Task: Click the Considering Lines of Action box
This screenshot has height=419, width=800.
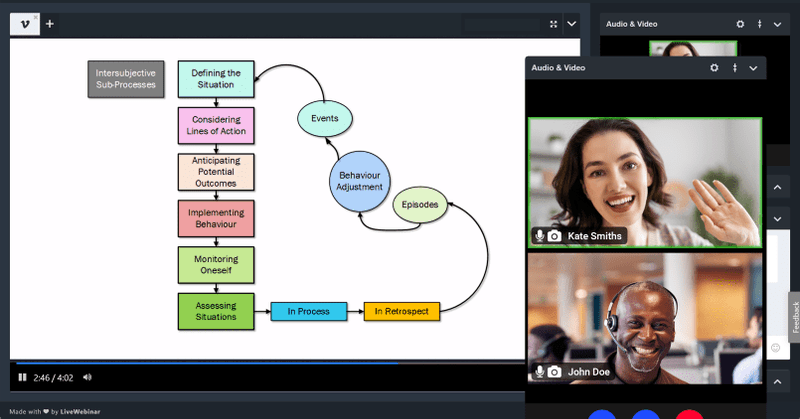Action: pyautogui.click(x=216, y=126)
